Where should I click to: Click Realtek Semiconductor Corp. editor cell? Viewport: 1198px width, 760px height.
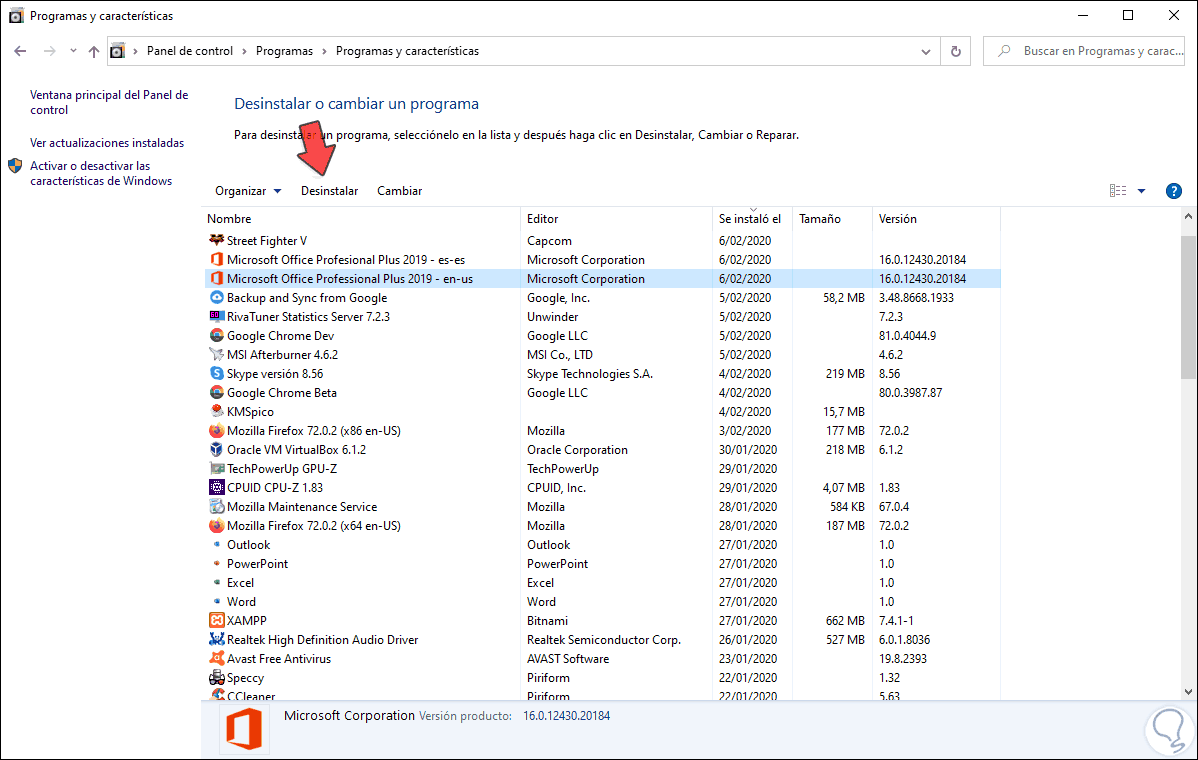click(604, 640)
